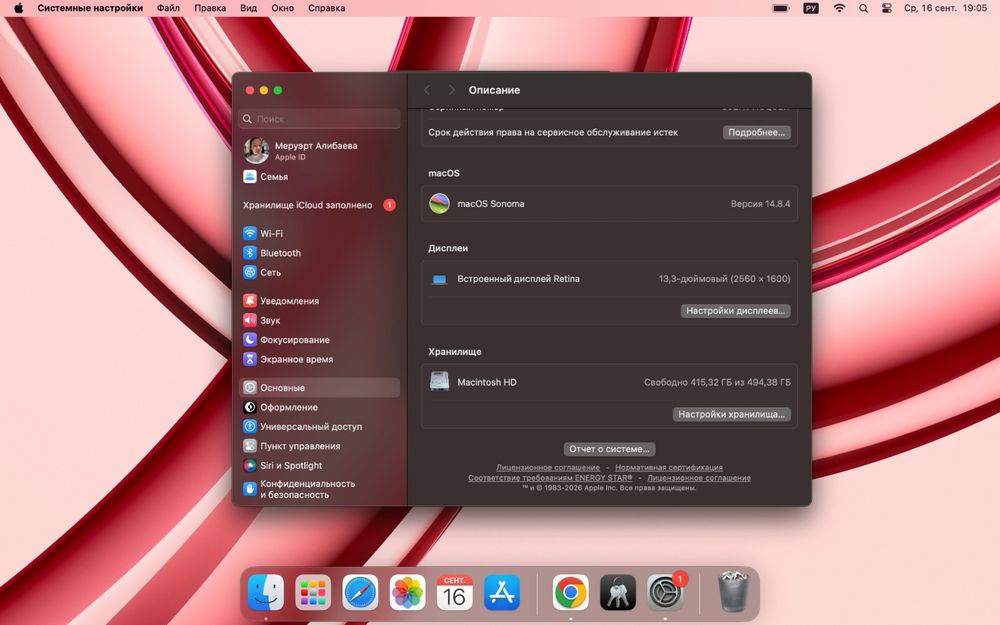Click battery status icon in menu bar
Screen dimensions: 1000x625
(781, 8)
